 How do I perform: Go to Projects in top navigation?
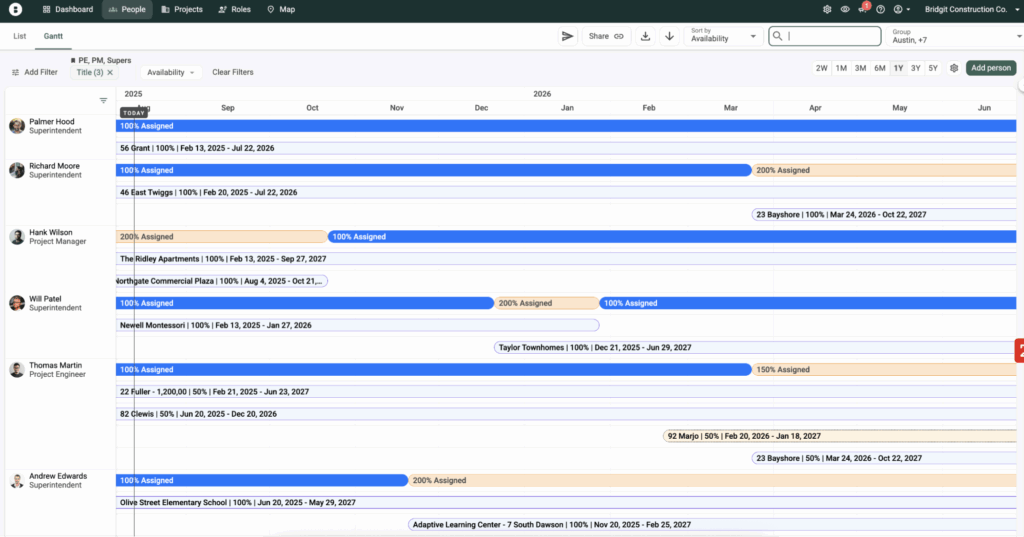(182, 9)
